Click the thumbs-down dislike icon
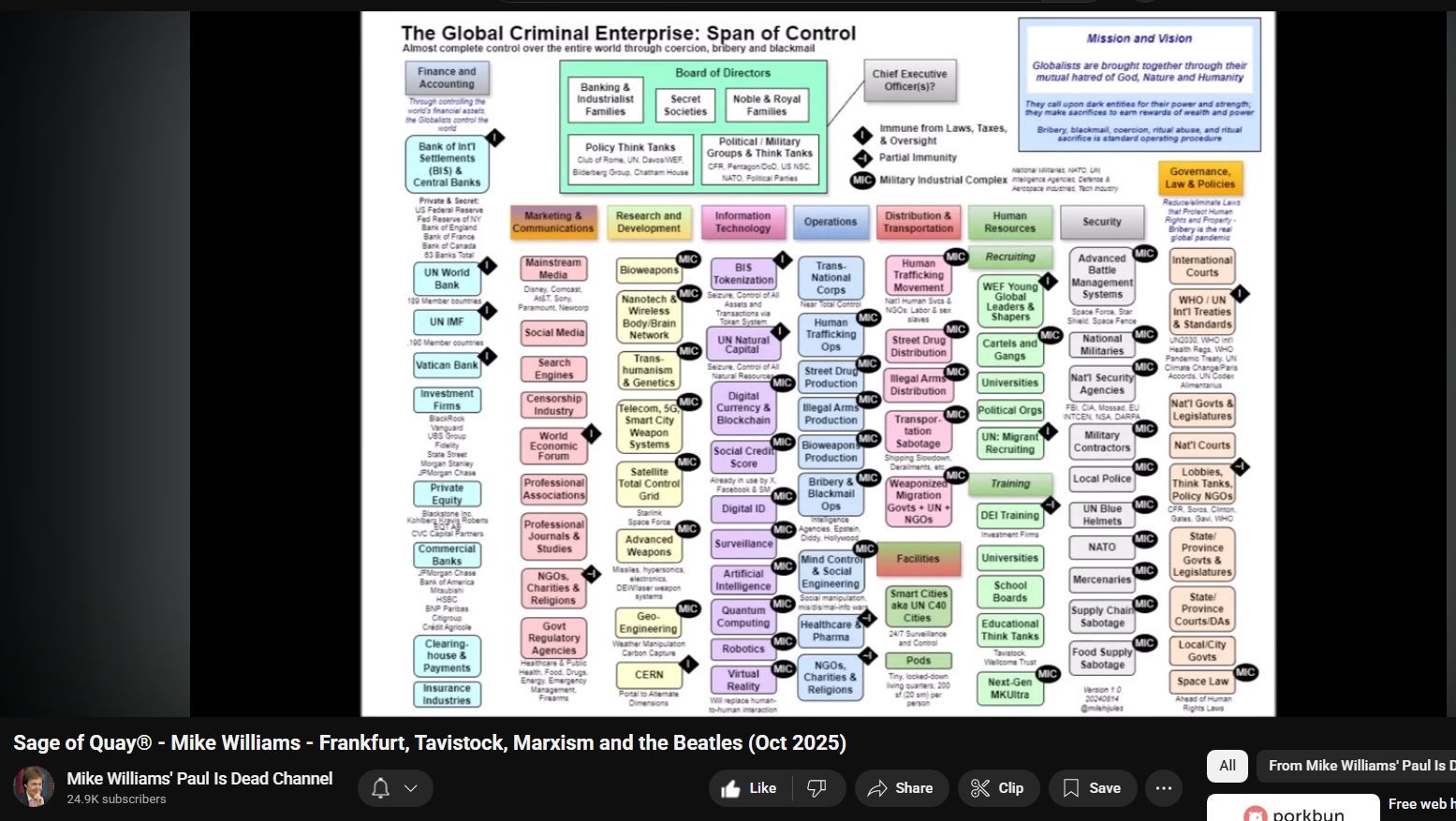 pos(816,788)
